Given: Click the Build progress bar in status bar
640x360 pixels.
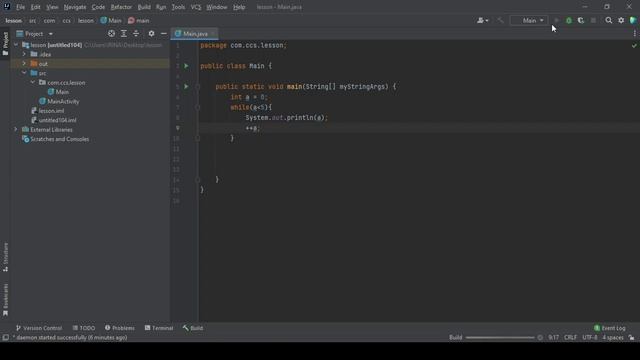Looking at the screenshot, I should point(500,338).
